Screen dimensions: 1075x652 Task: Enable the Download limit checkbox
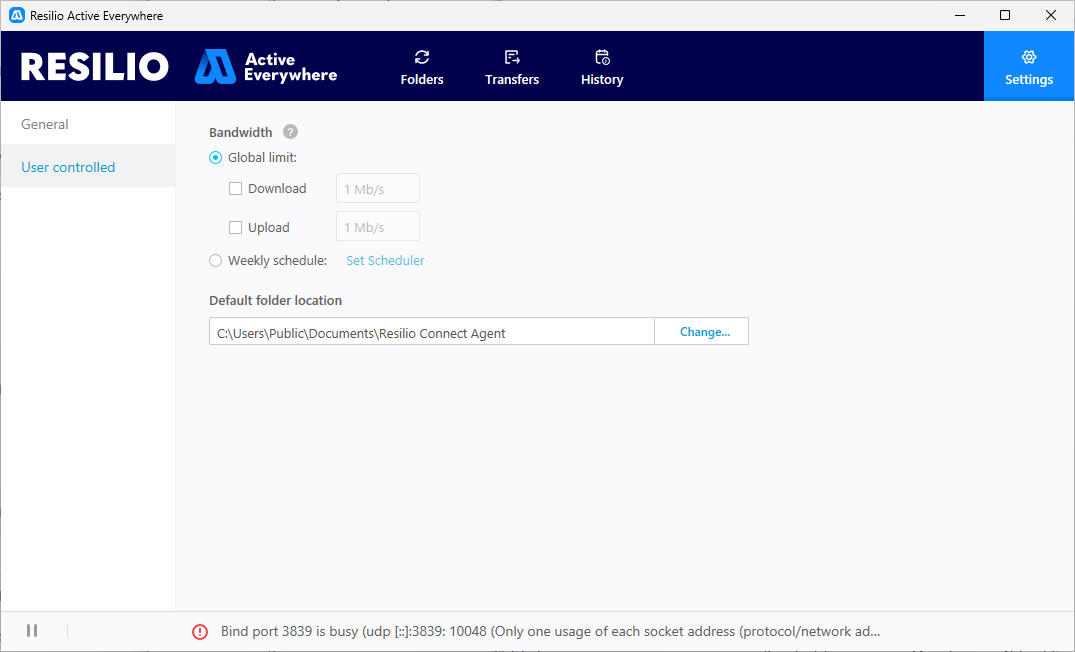coord(236,188)
